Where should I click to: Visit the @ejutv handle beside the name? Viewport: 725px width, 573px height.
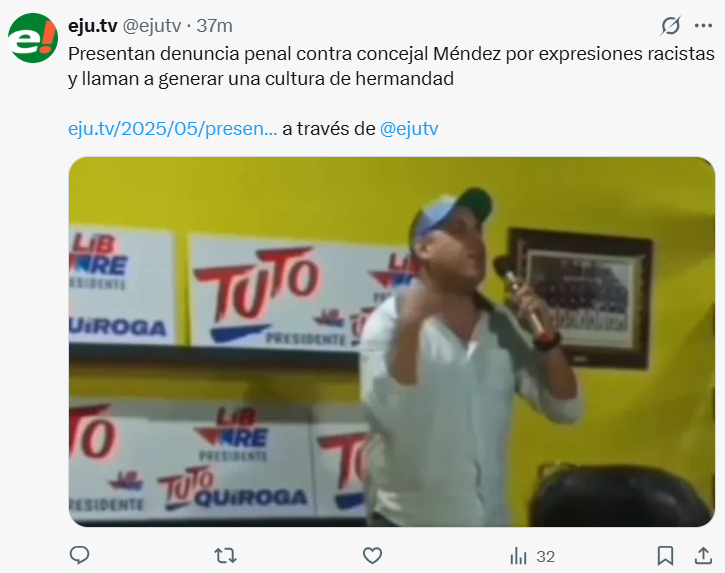tap(152, 26)
